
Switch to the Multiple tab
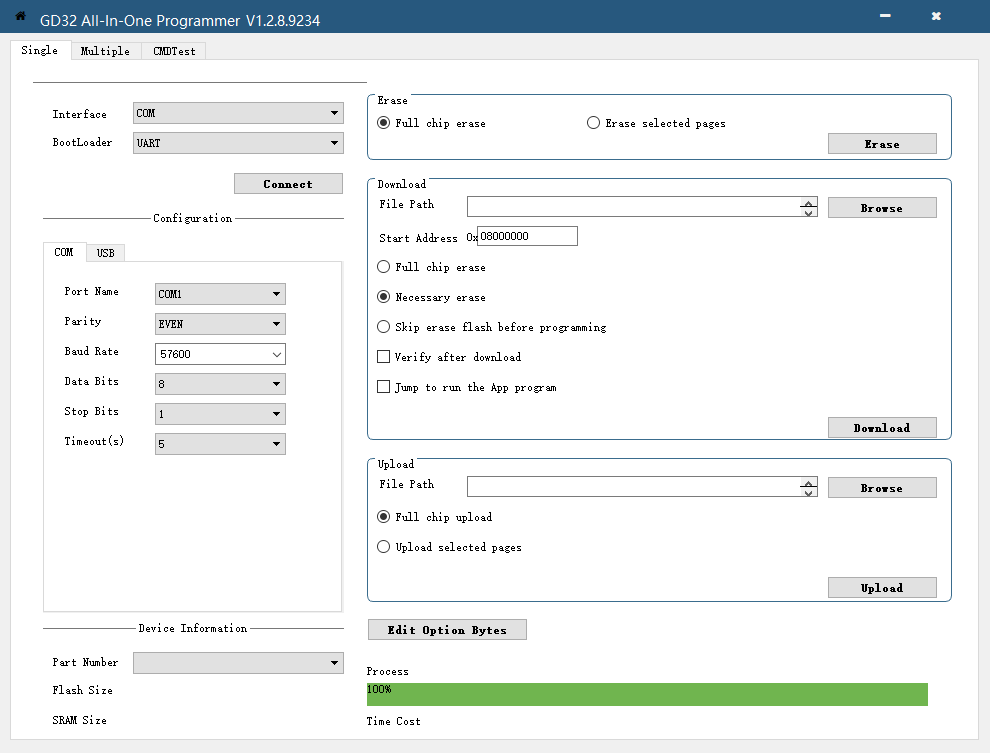pos(105,51)
